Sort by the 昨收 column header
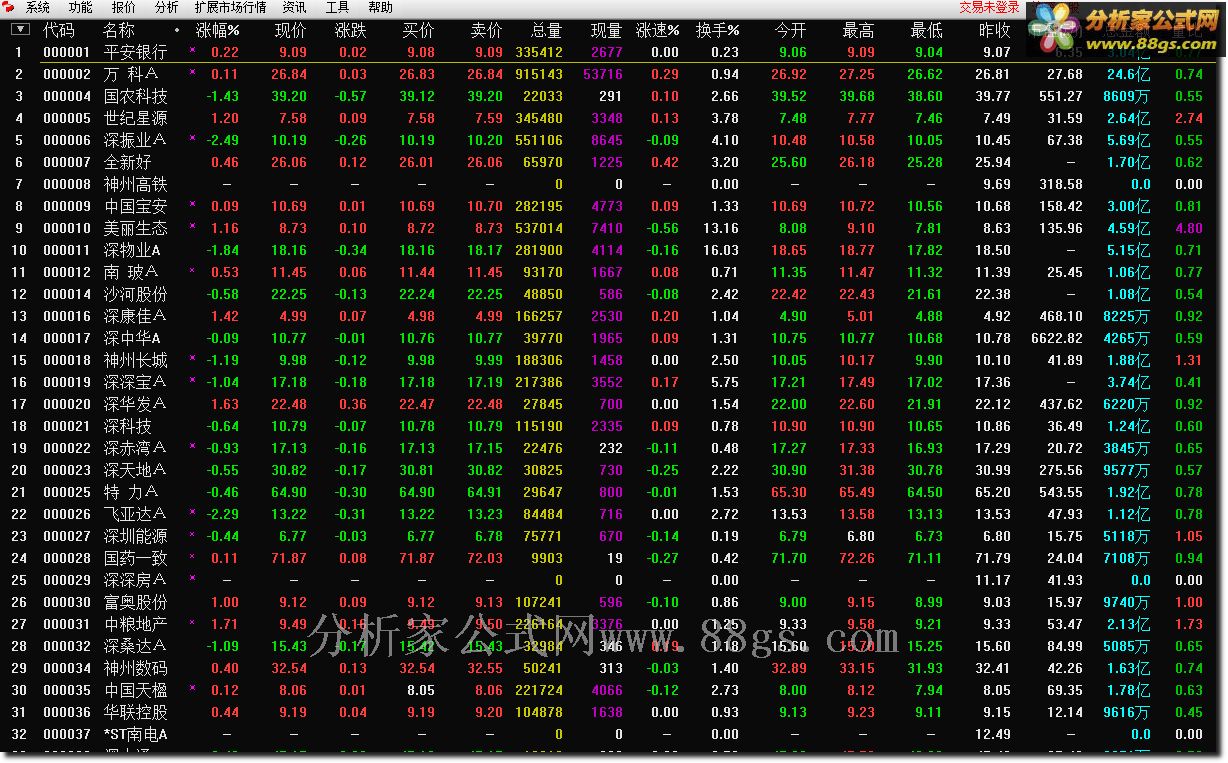1228x763 pixels. (x=994, y=31)
